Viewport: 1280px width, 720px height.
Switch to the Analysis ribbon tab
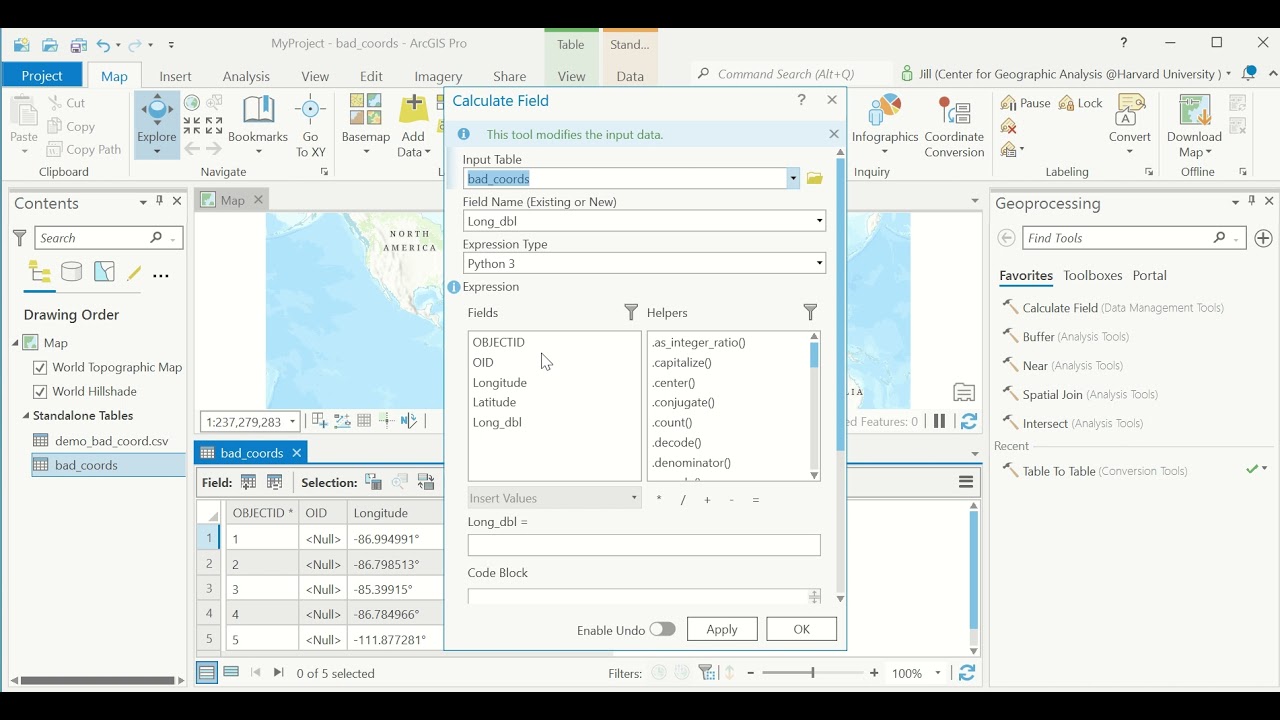(246, 76)
